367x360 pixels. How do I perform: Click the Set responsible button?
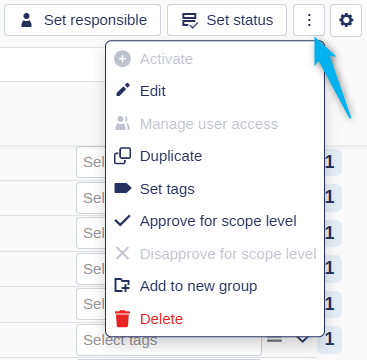(82, 20)
